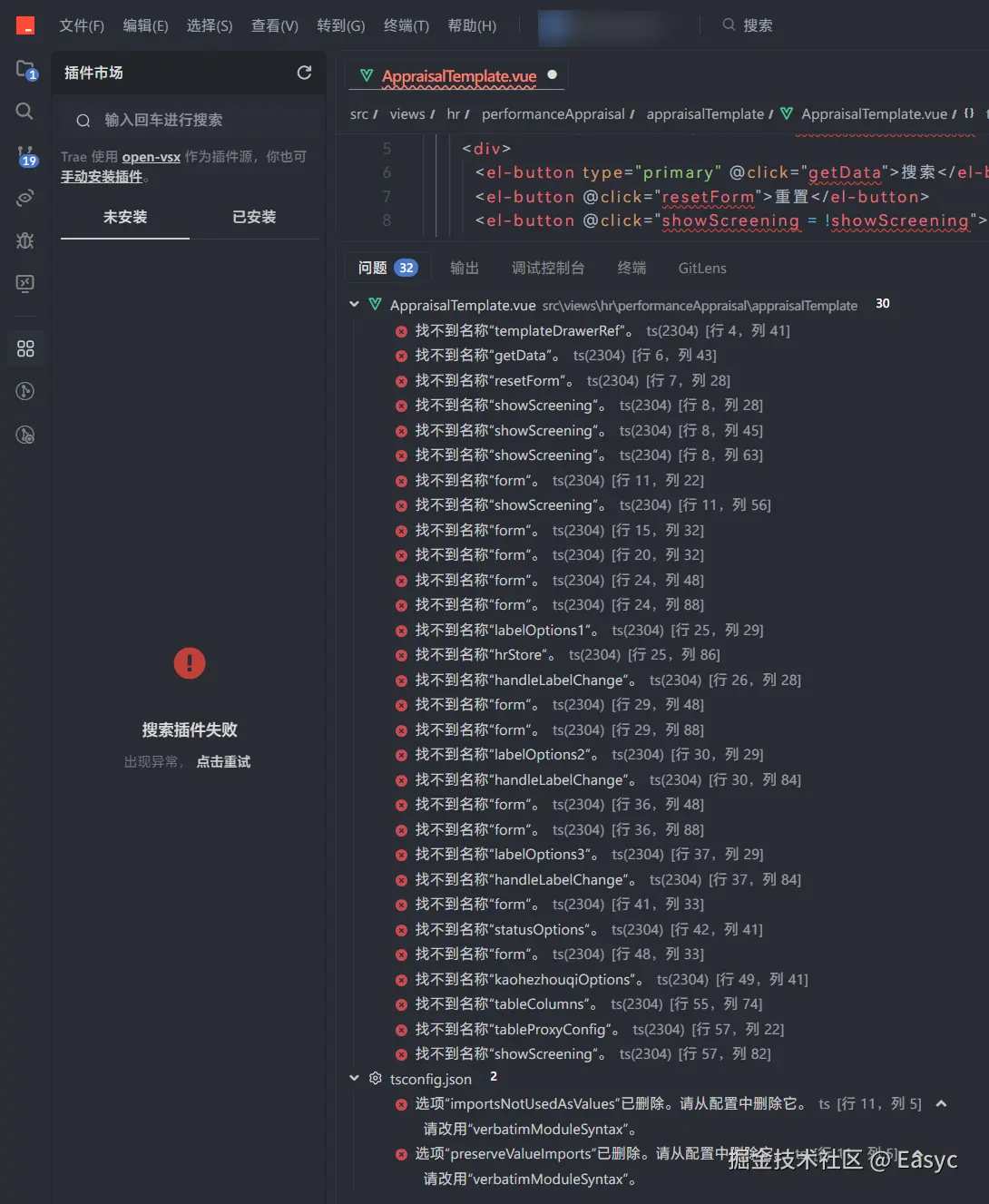The width and height of the screenshot is (989, 1204).
Task: Open the 终端(T) menu
Action: 405,25
